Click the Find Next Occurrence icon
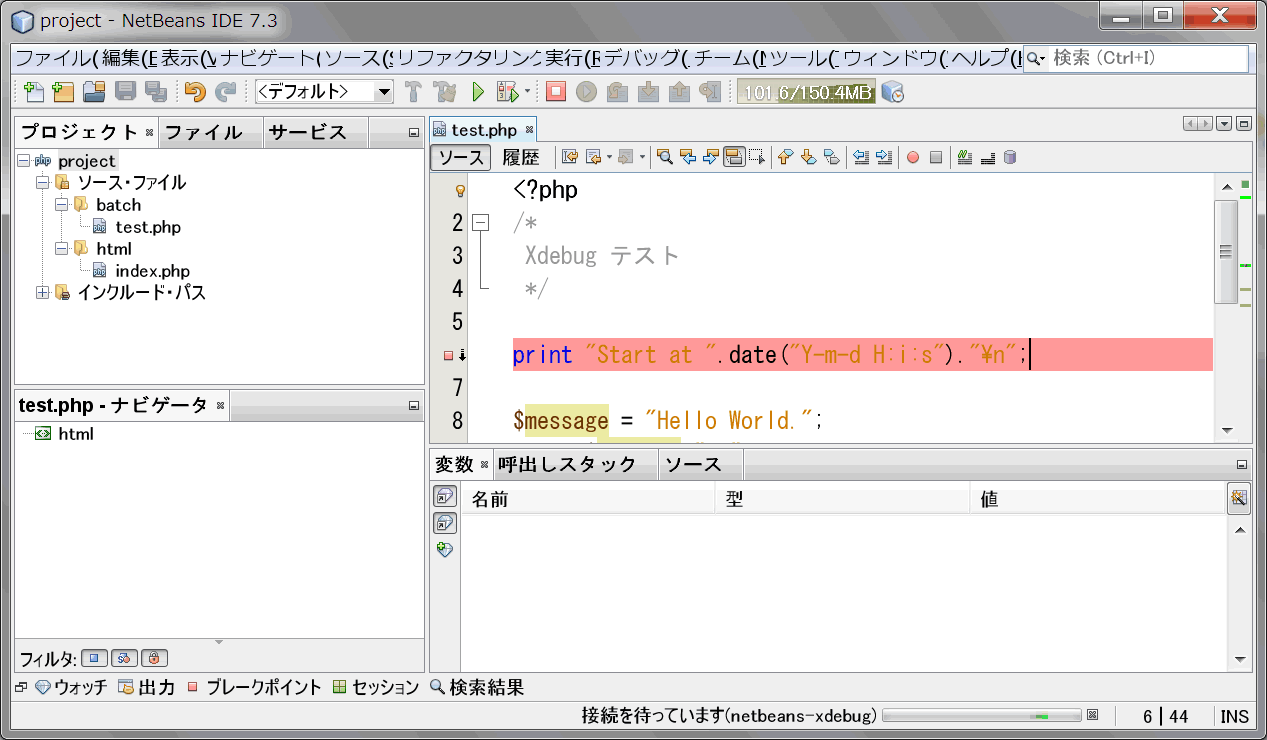The width and height of the screenshot is (1267, 740). pyautogui.click(x=711, y=157)
